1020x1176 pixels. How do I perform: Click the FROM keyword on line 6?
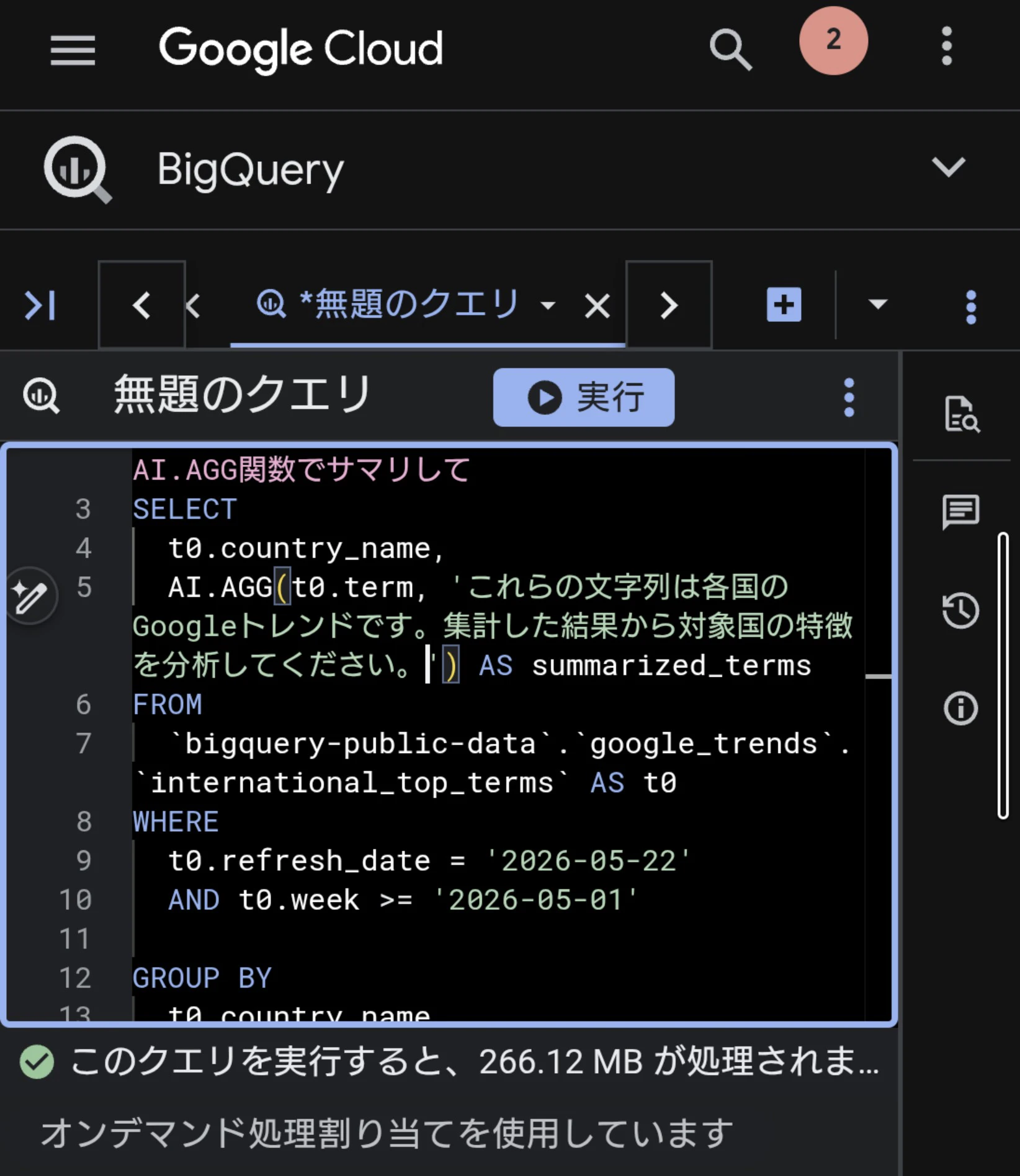click(x=168, y=705)
